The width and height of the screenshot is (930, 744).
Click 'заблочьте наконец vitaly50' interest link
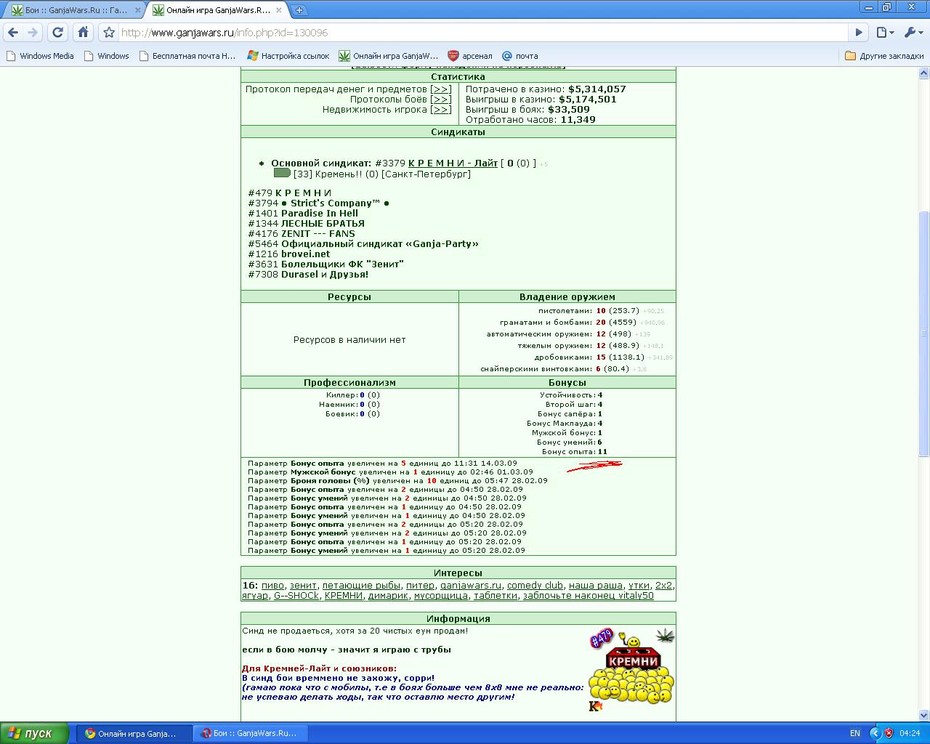[x=588, y=596]
